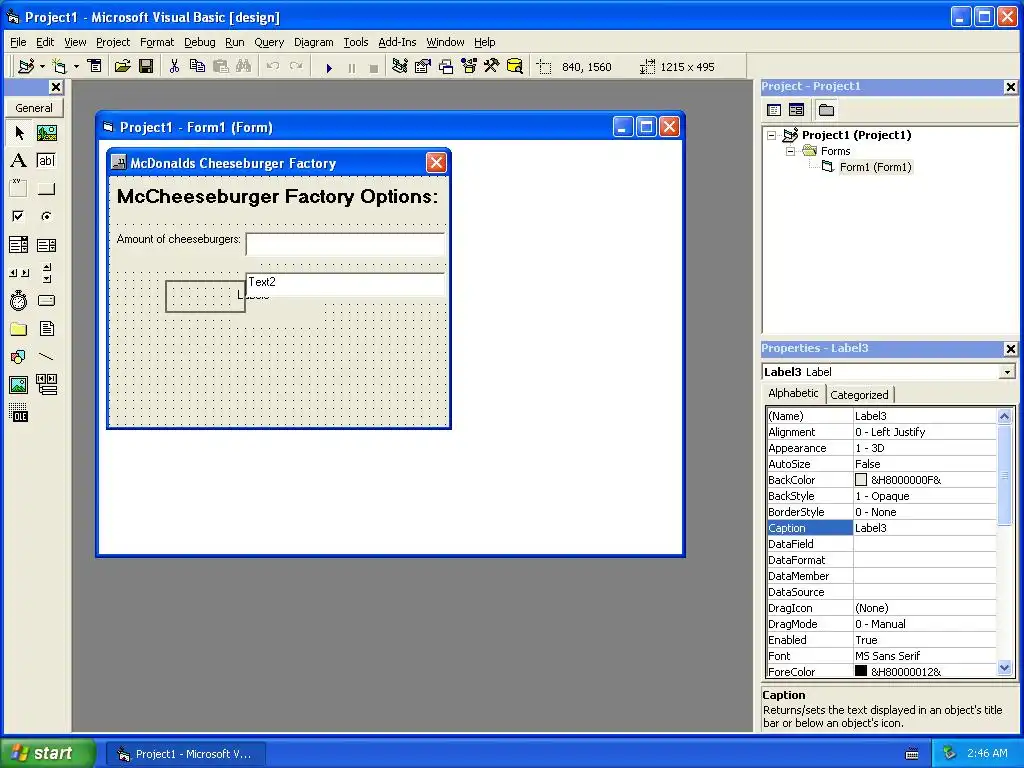1024x768 pixels.
Task: Select the Shape control in the toolbox
Action: click(19, 357)
